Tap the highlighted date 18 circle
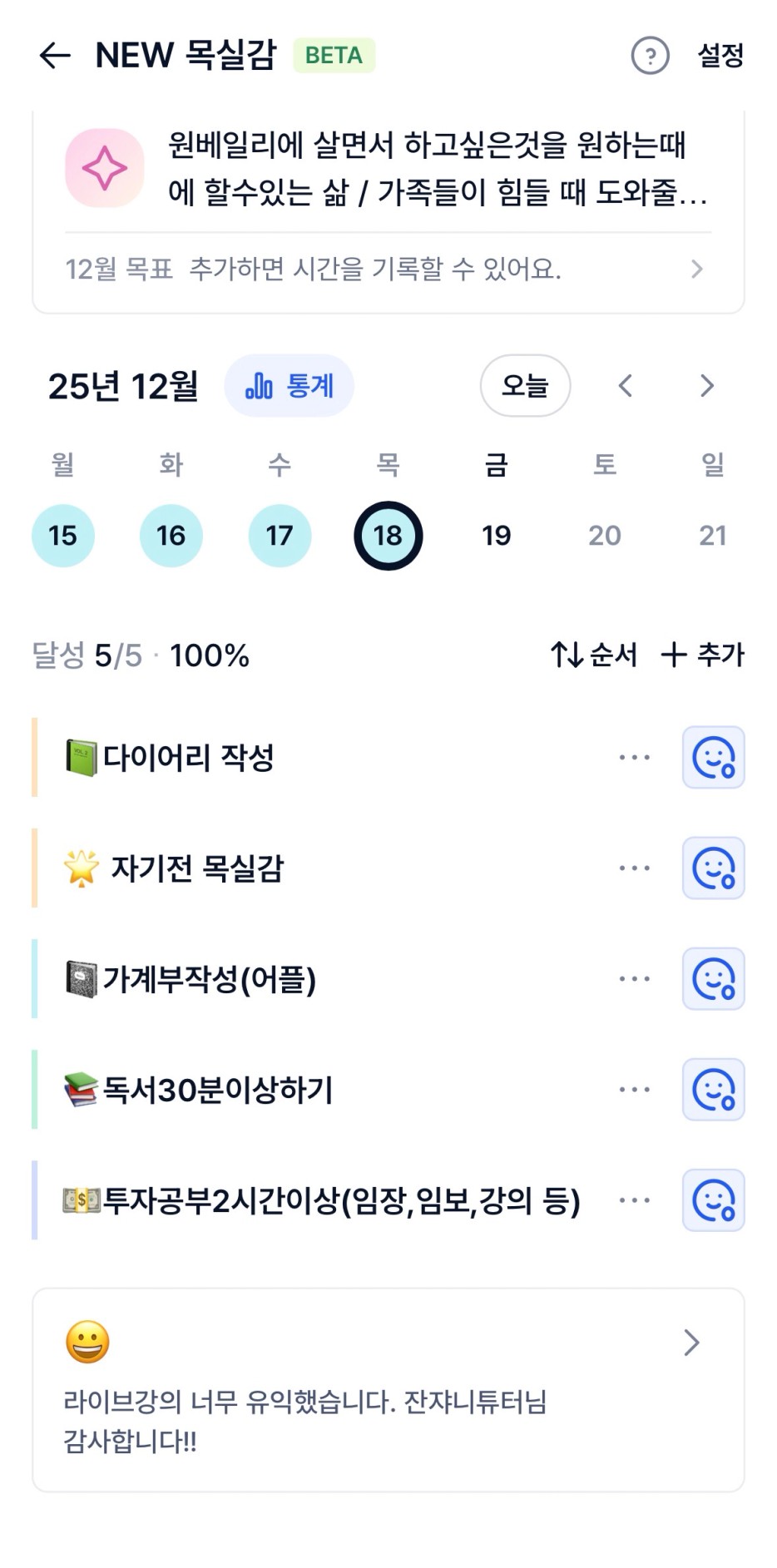Image resolution: width=777 pixels, height=1568 pixels. 388,535
